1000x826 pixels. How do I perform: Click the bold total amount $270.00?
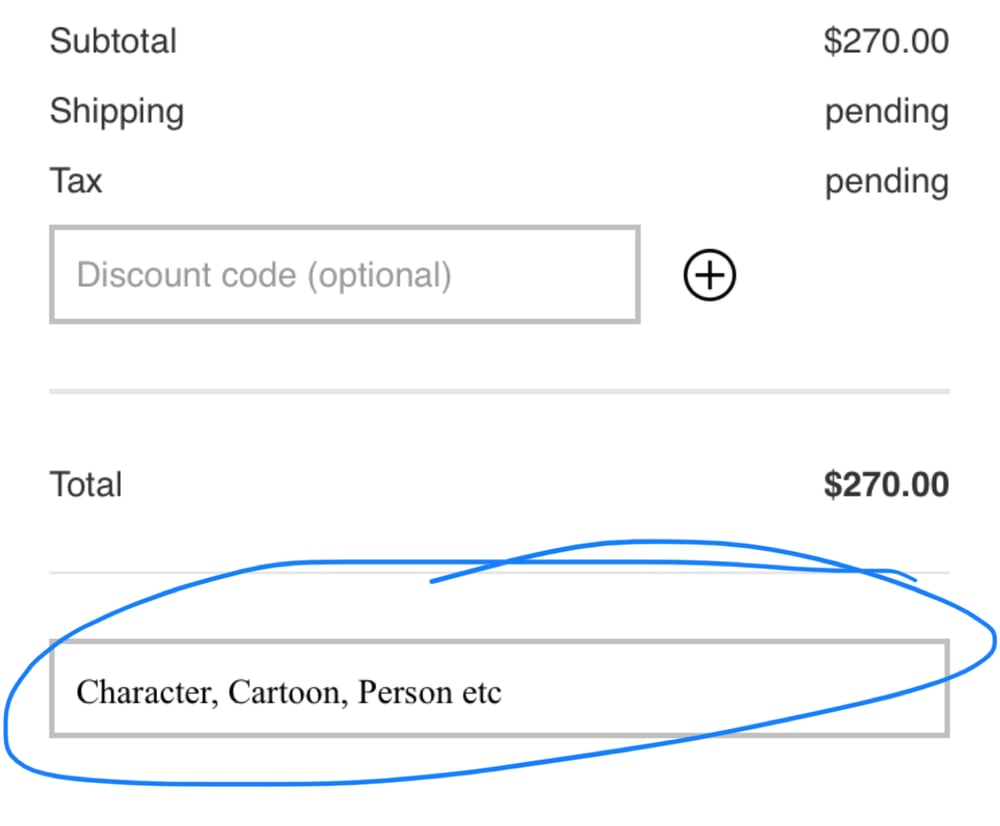(886, 485)
